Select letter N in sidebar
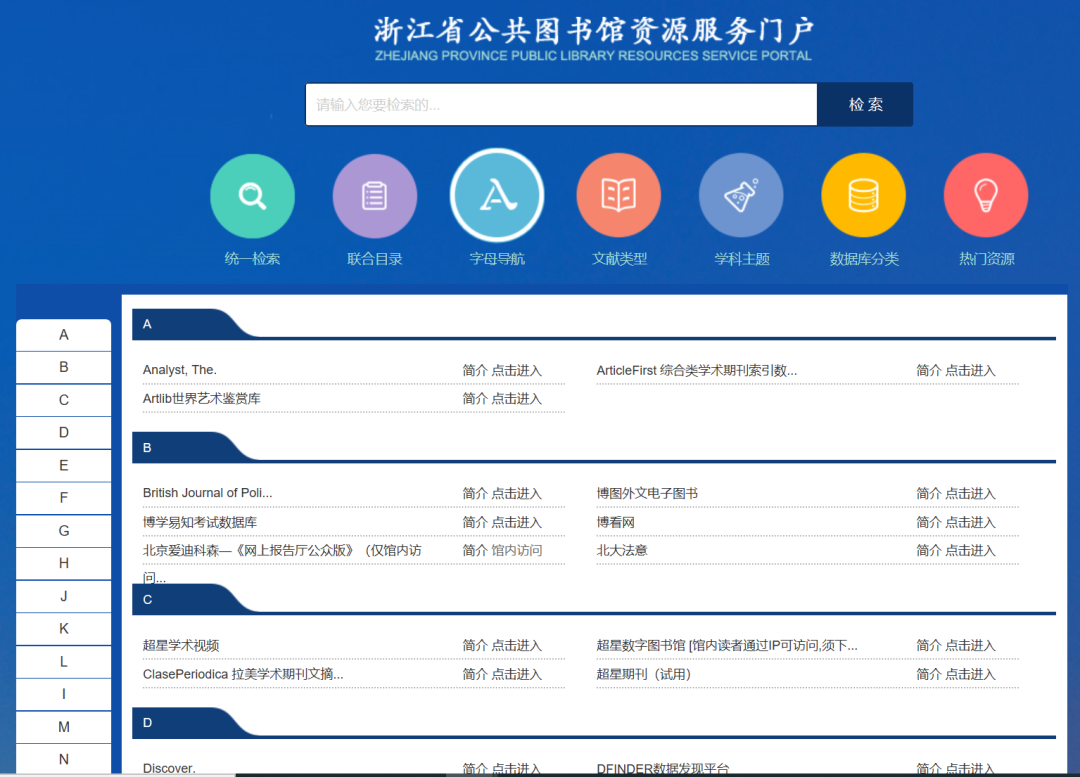1080x777 pixels. coord(63,759)
